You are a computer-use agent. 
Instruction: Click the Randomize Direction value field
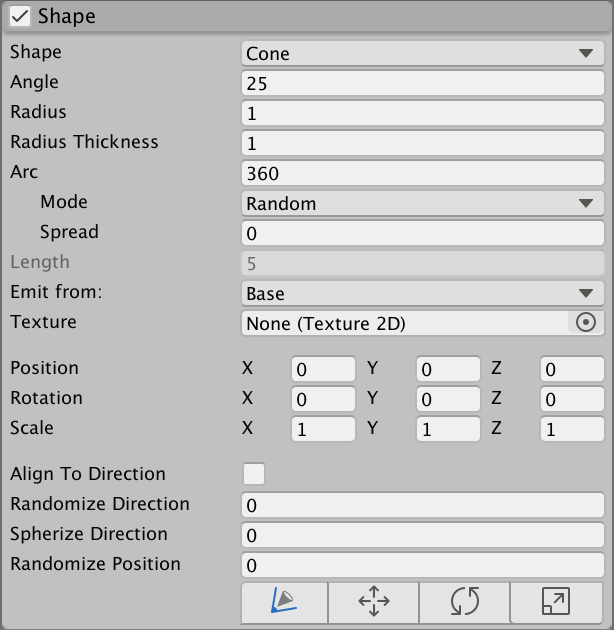[422, 505]
